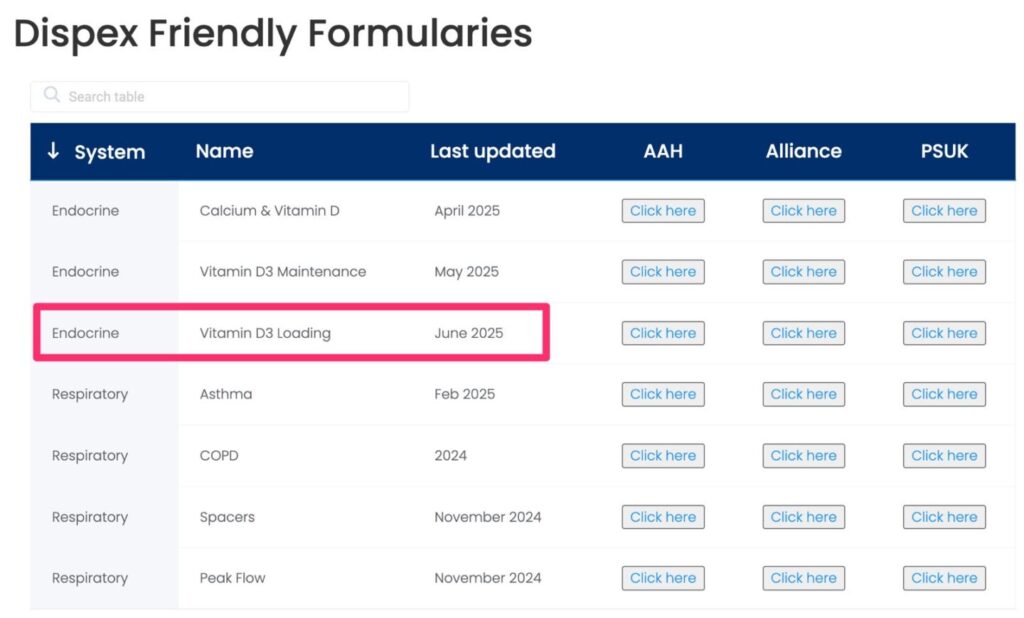Sort by the Name column header
This screenshot has height=618, width=1024.
pos(224,151)
